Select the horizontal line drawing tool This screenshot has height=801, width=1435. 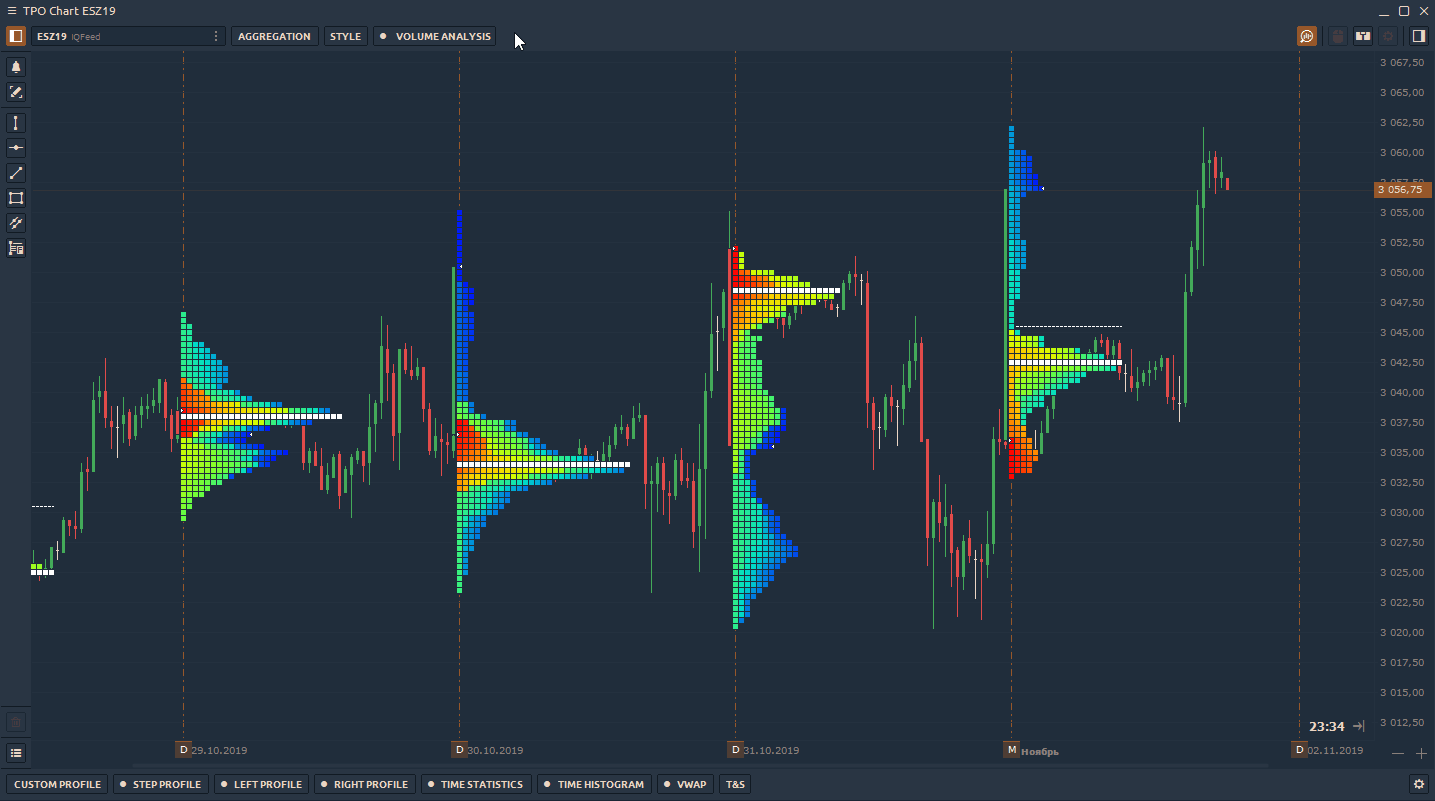click(x=16, y=148)
